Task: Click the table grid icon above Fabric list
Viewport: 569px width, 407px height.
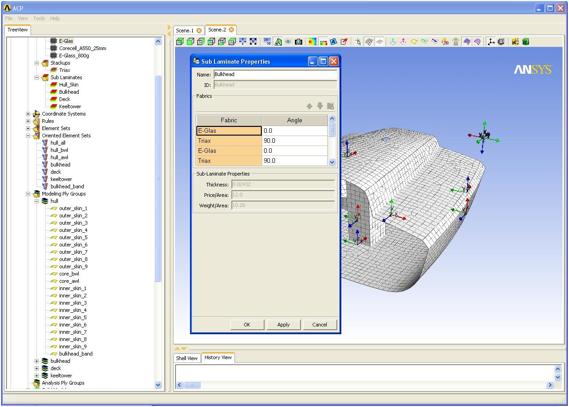Action: [330, 106]
